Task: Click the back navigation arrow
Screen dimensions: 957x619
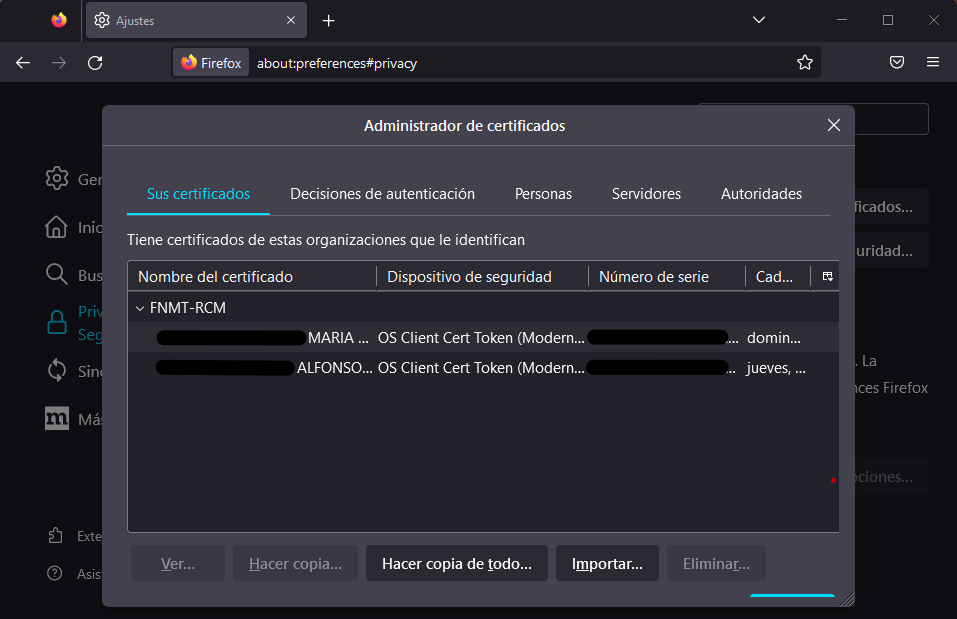Action: 23,63
